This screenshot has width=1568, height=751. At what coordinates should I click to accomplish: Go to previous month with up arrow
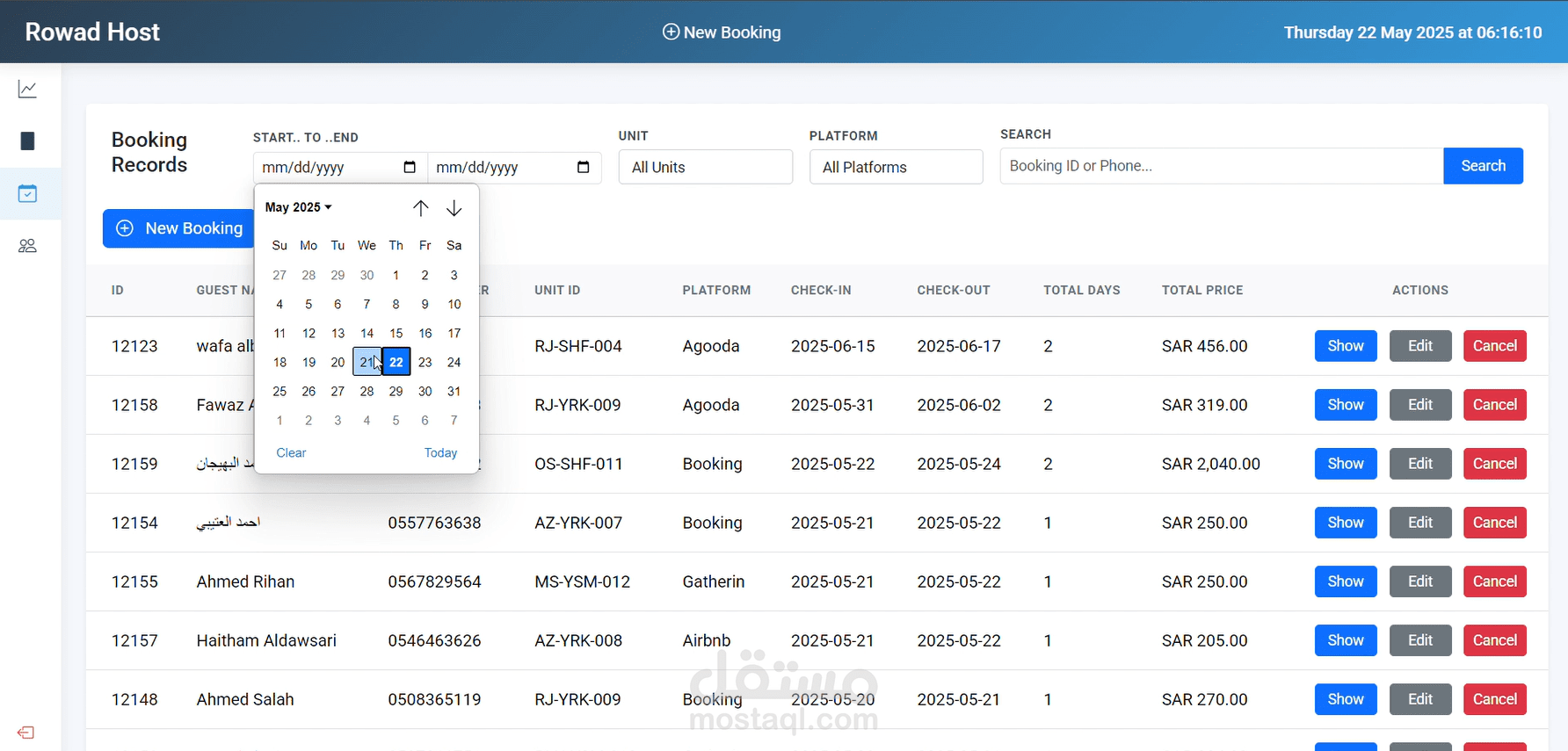tap(421, 208)
